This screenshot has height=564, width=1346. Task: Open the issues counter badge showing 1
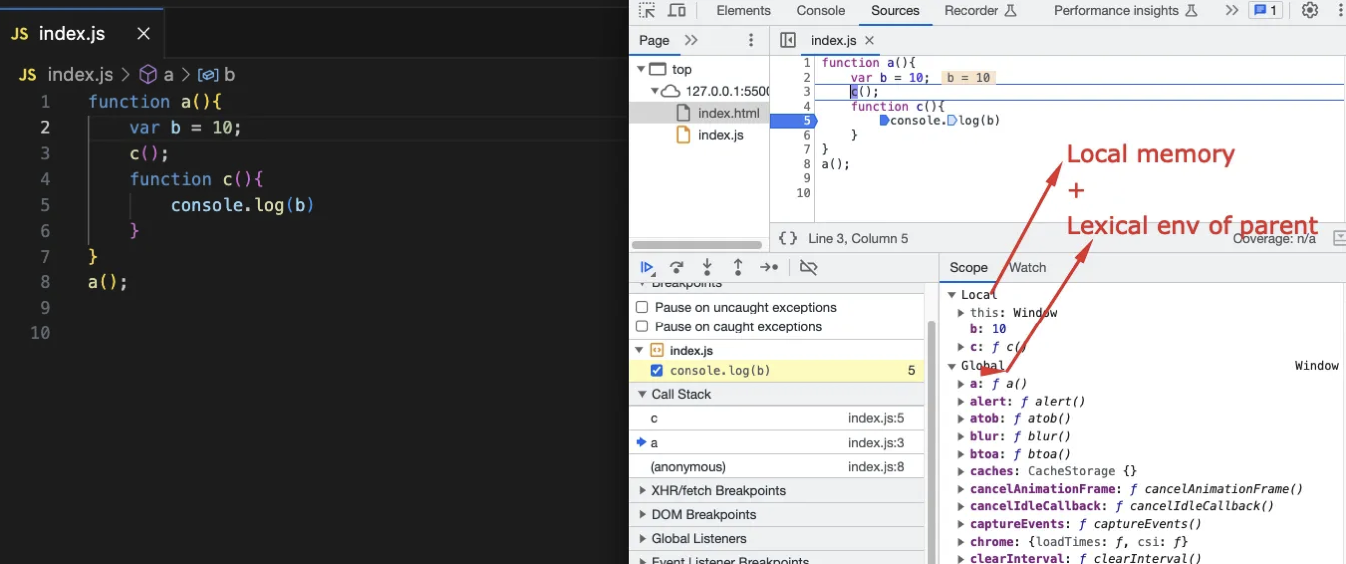[x=1264, y=11]
